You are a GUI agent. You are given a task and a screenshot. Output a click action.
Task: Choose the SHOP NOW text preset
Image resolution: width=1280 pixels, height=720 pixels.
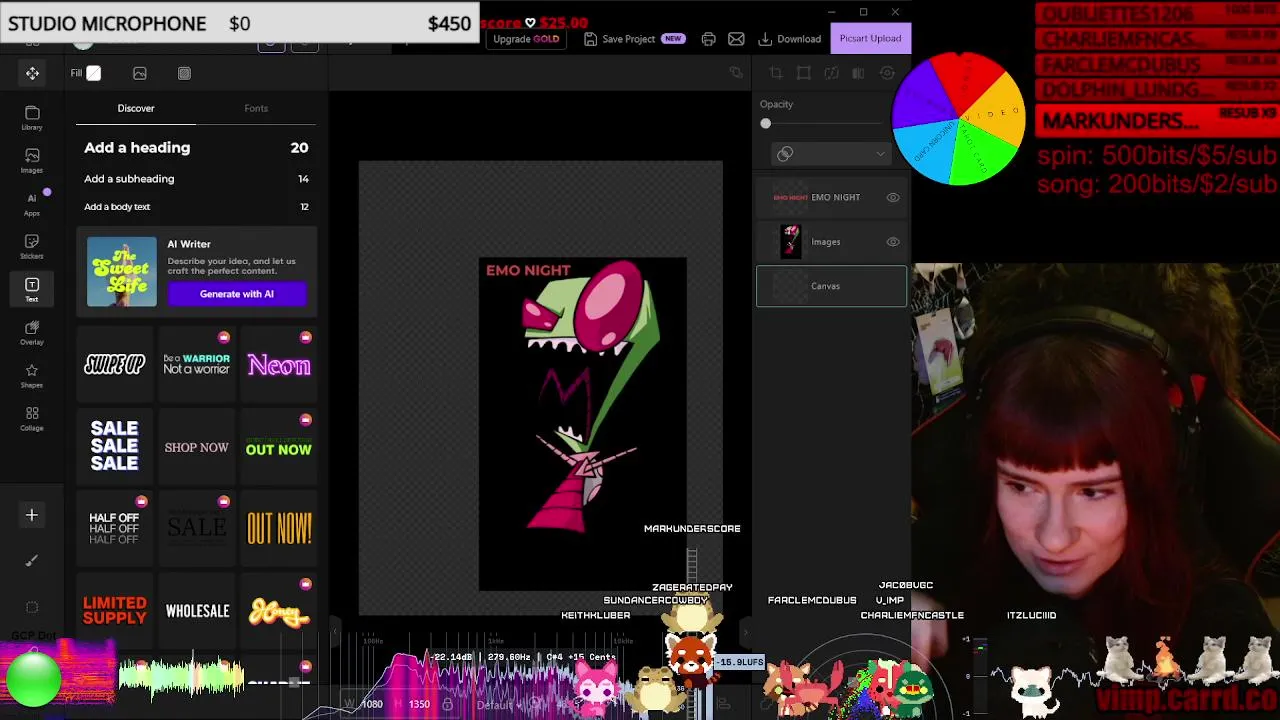click(x=197, y=447)
